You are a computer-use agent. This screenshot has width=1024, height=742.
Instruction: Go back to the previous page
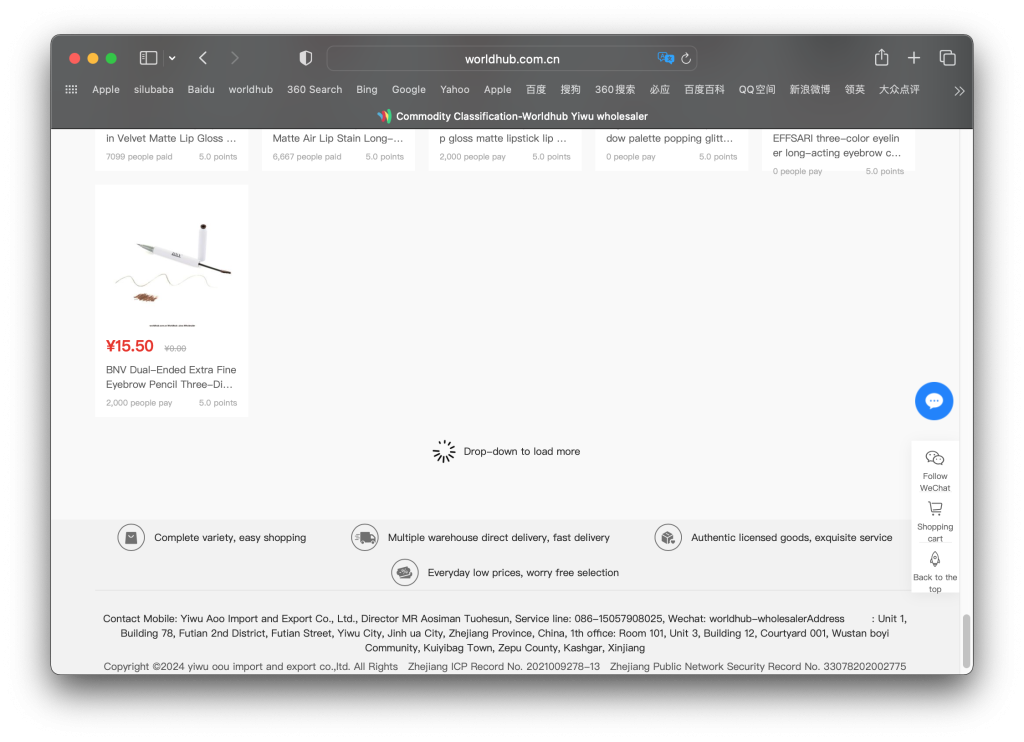[x=203, y=58]
